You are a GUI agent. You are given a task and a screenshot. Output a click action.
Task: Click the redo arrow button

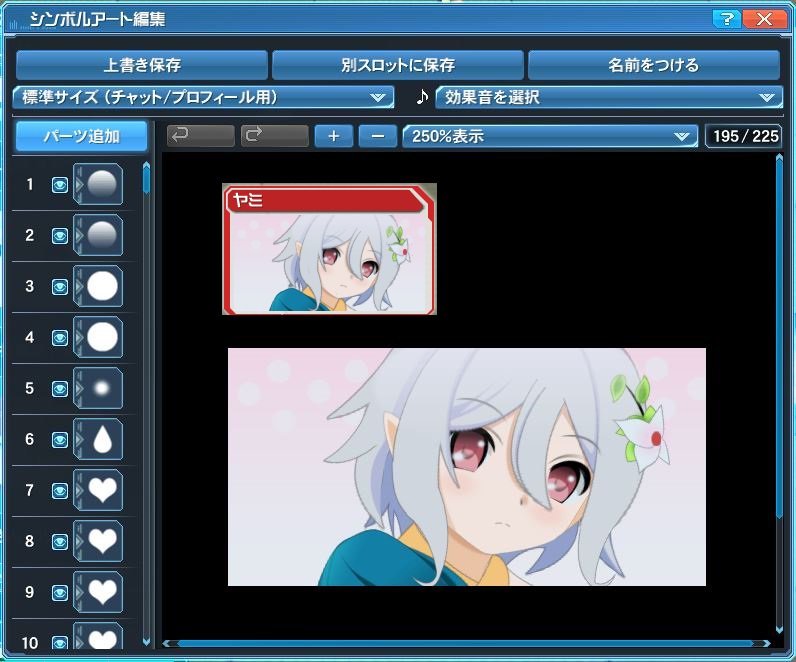coord(275,136)
